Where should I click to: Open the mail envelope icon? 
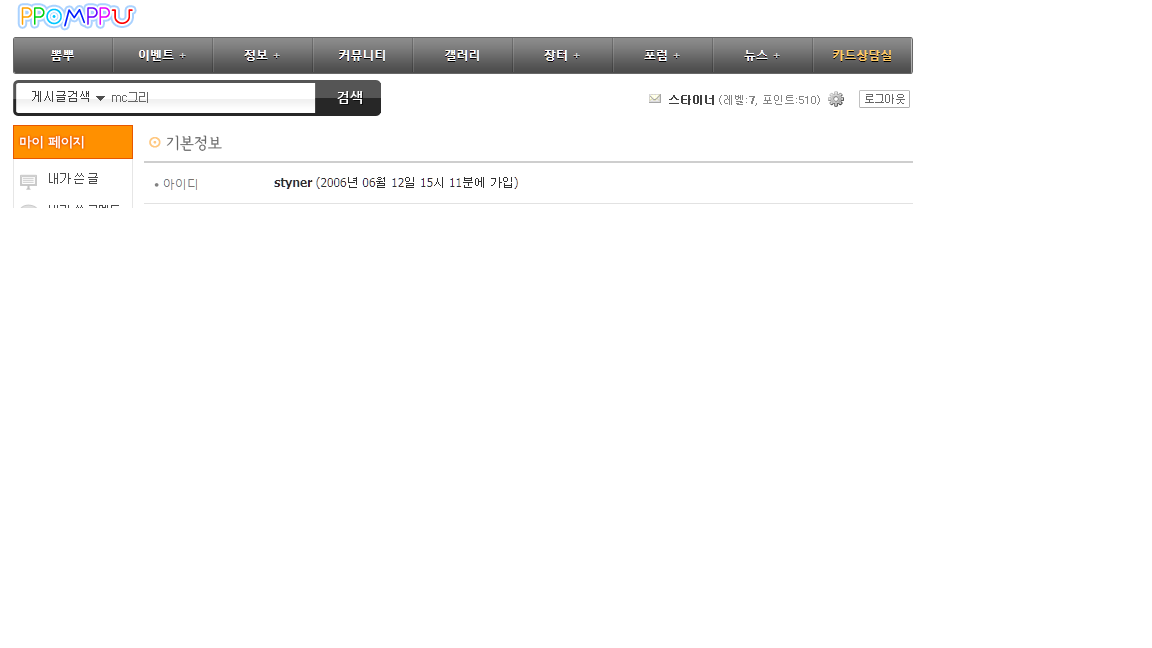coord(655,99)
